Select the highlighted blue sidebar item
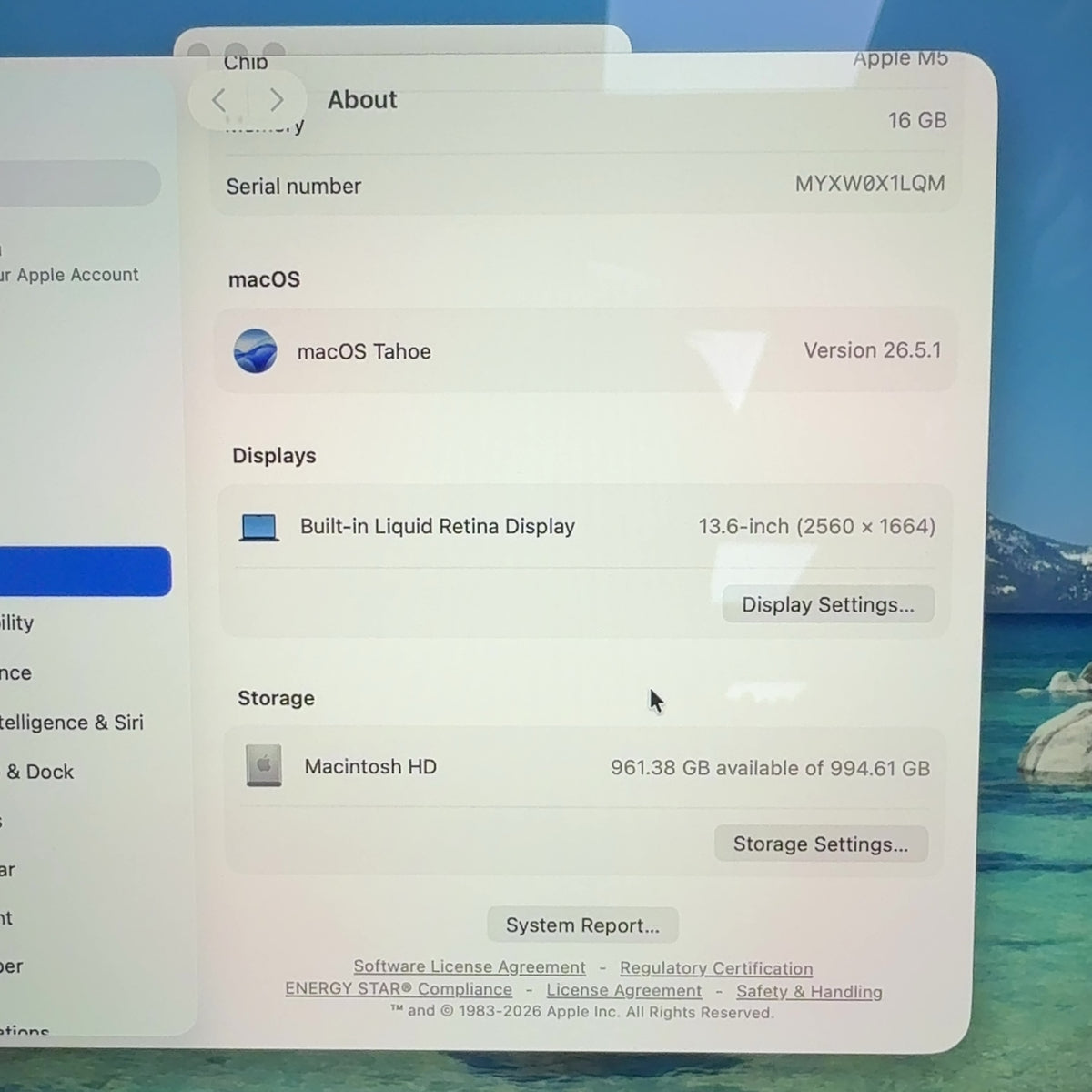 pos(86,571)
